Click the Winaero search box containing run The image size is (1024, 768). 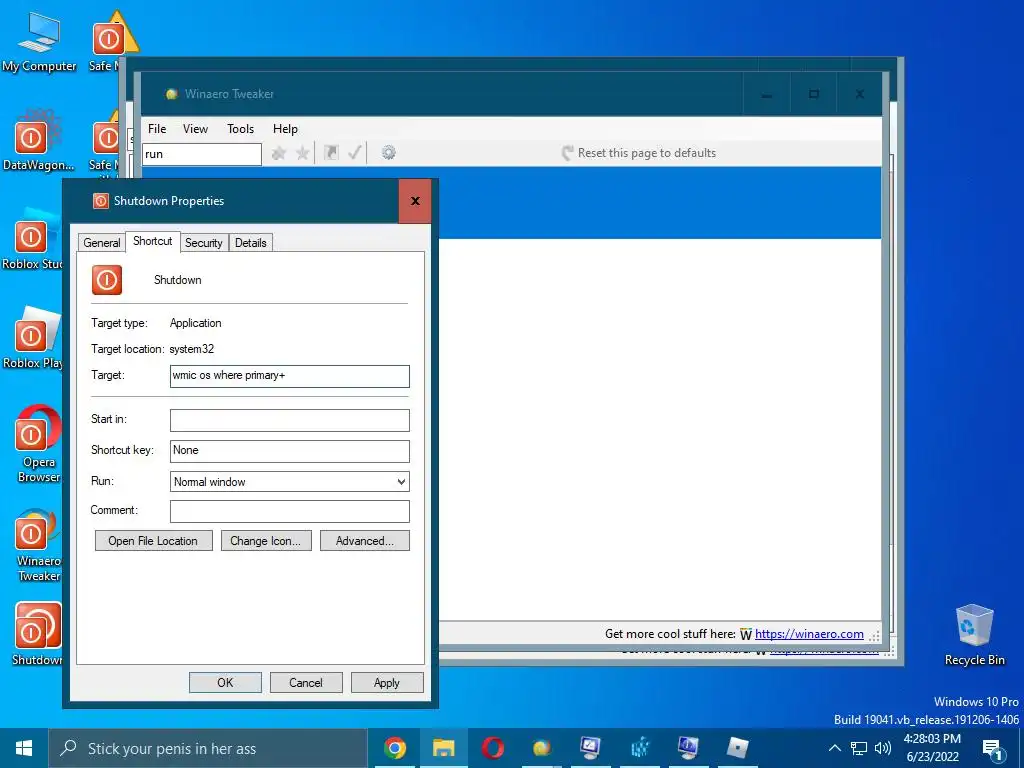[202, 154]
